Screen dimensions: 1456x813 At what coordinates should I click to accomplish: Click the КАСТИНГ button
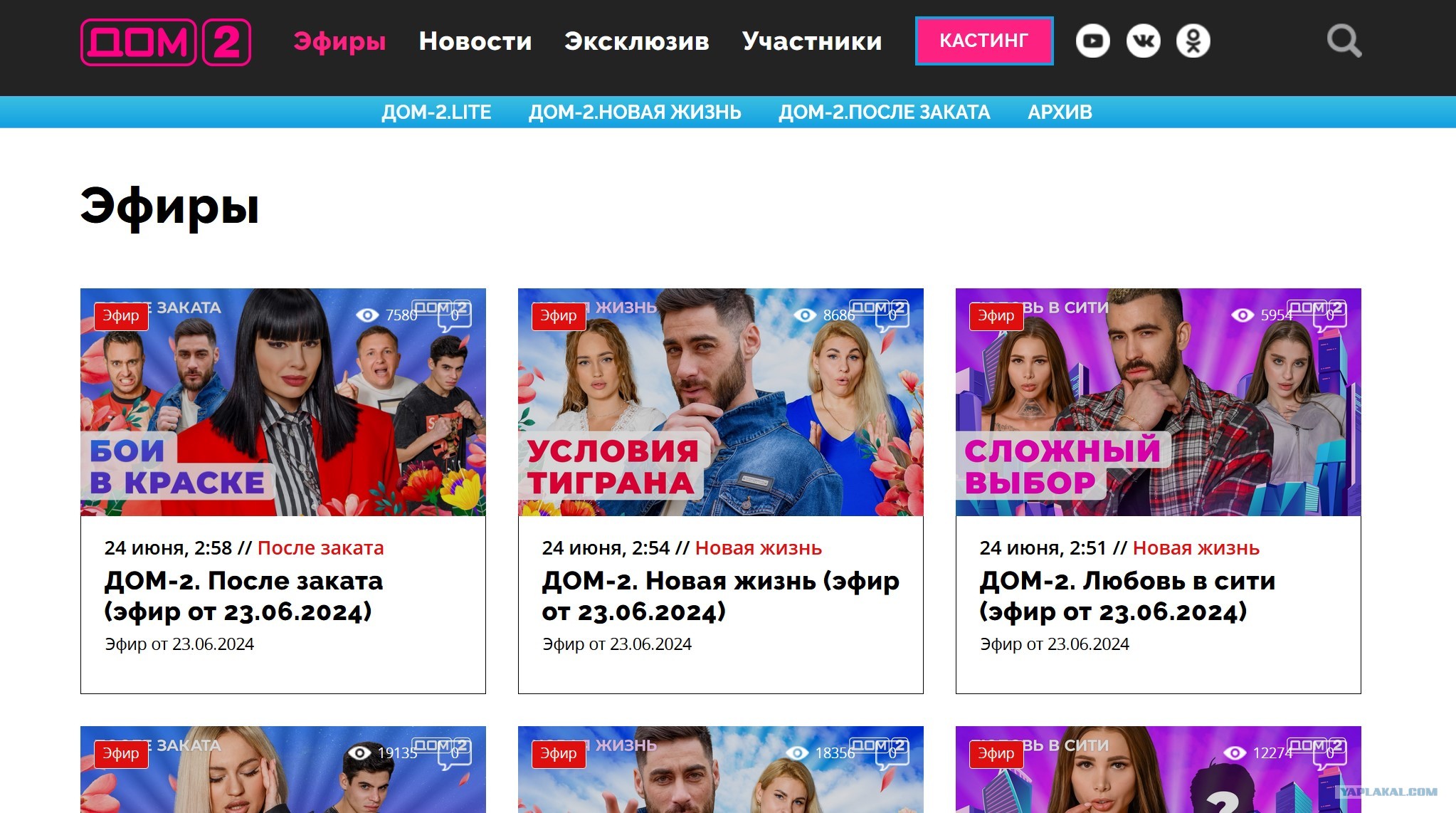pyautogui.click(x=984, y=41)
